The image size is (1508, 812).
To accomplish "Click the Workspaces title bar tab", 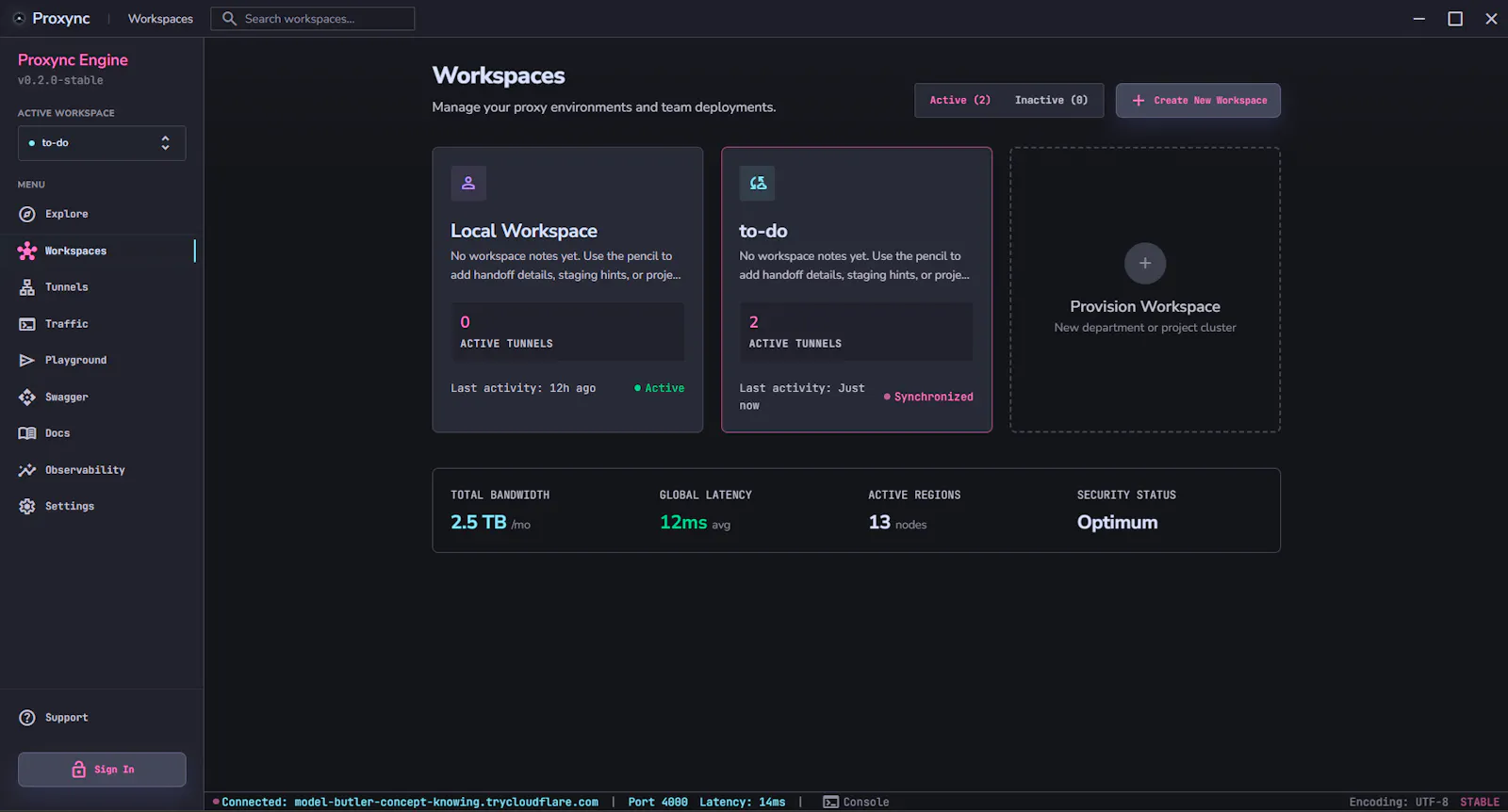I will pos(160,19).
